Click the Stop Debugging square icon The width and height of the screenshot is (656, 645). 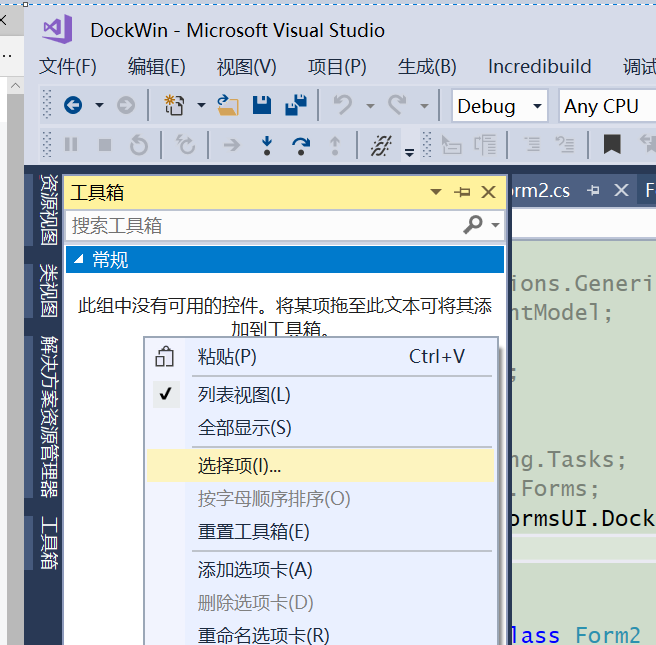(105, 145)
